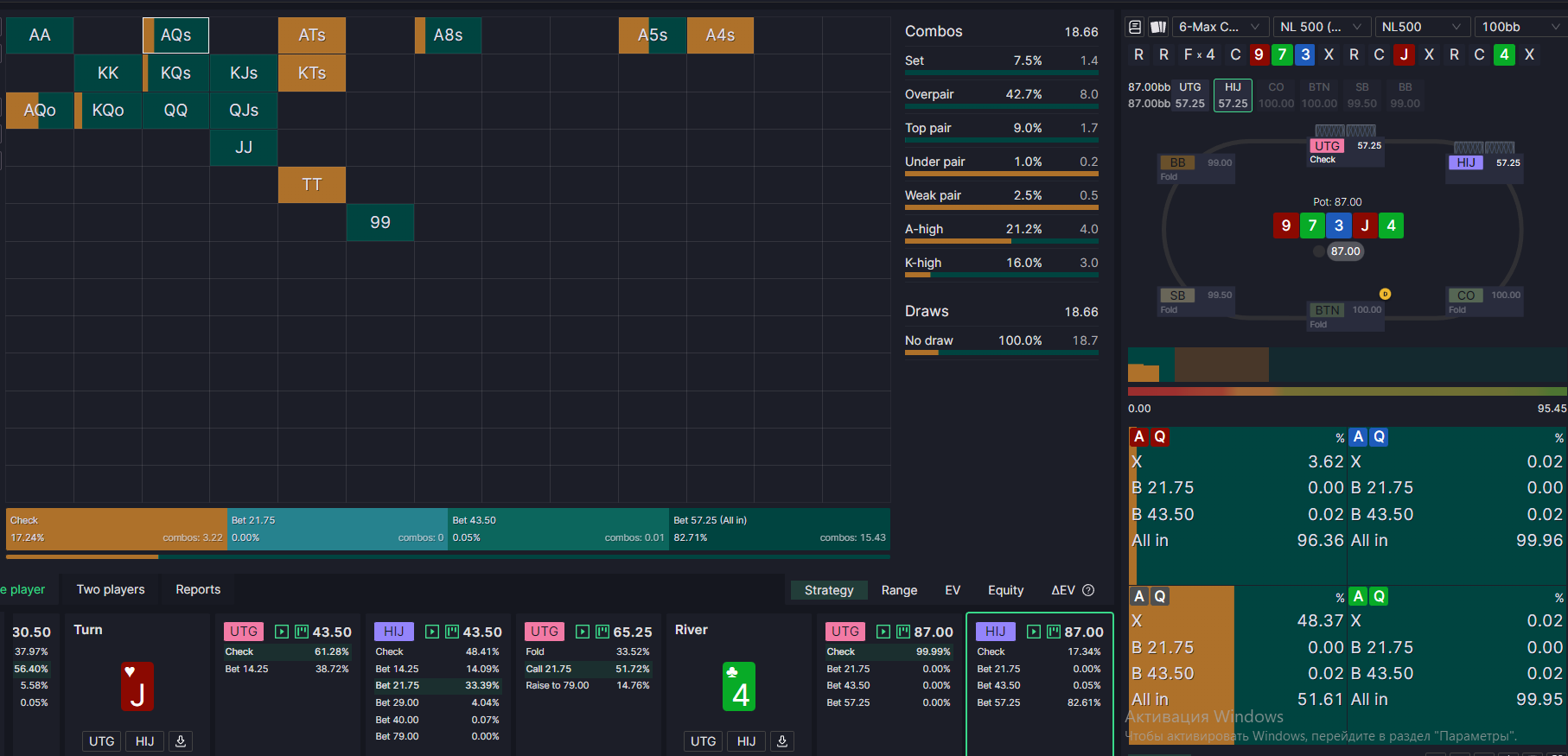Click the Check 17.24% action bar
Viewport: 1568px width, 756px height.
click(x=116, y=529)
